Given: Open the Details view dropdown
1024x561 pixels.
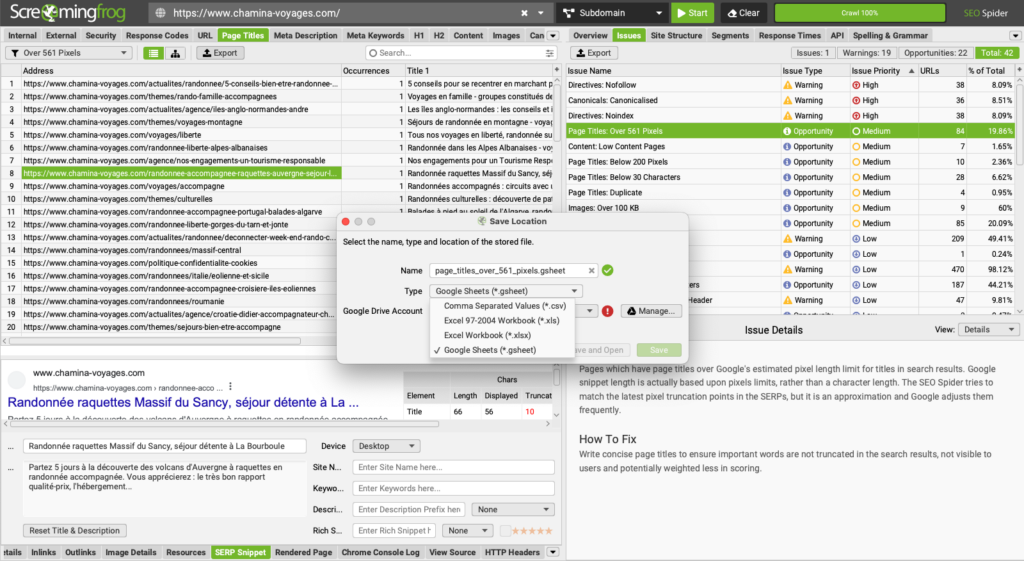Looking at the screenshot, I should (x=988, y=330).
